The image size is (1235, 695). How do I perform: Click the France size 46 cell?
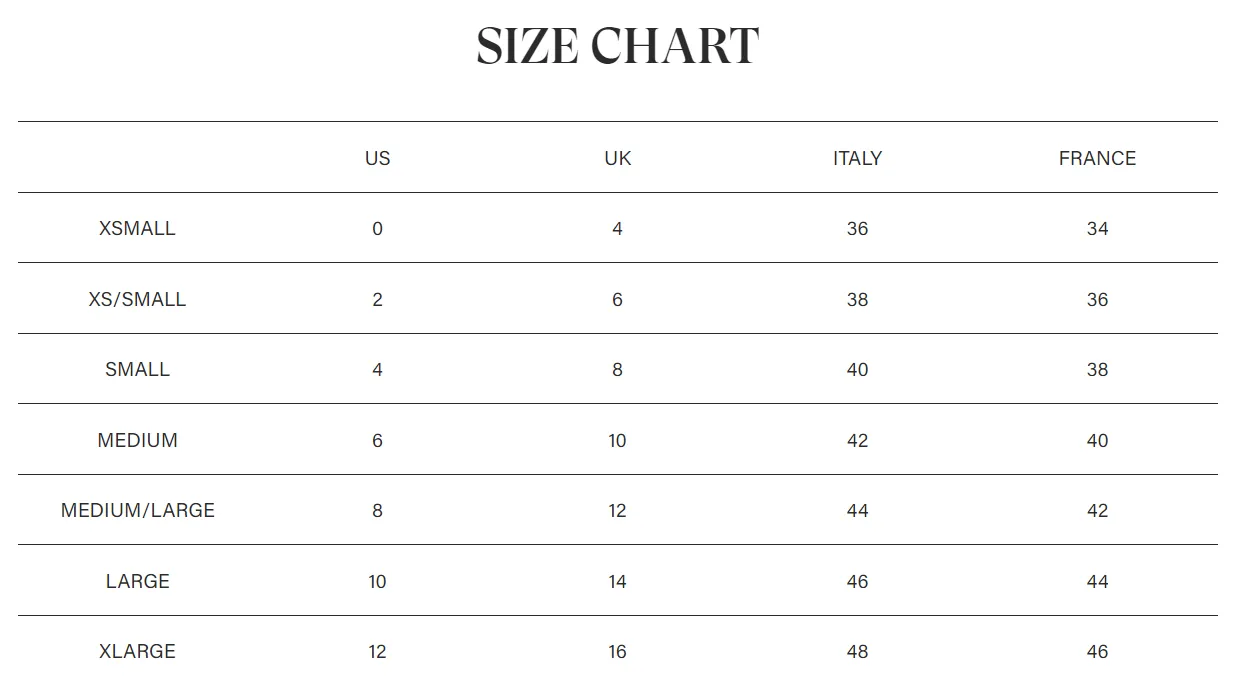[1097, 651]
